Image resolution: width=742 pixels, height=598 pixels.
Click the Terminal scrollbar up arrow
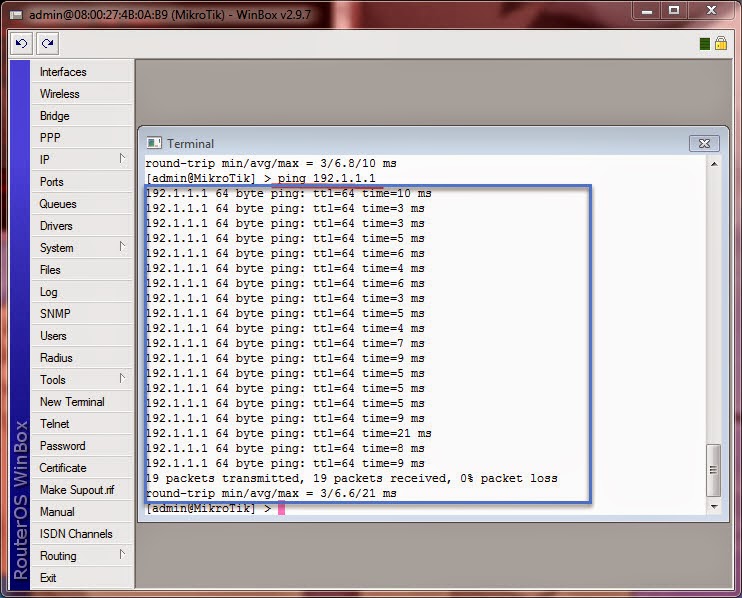click(714, 164)
